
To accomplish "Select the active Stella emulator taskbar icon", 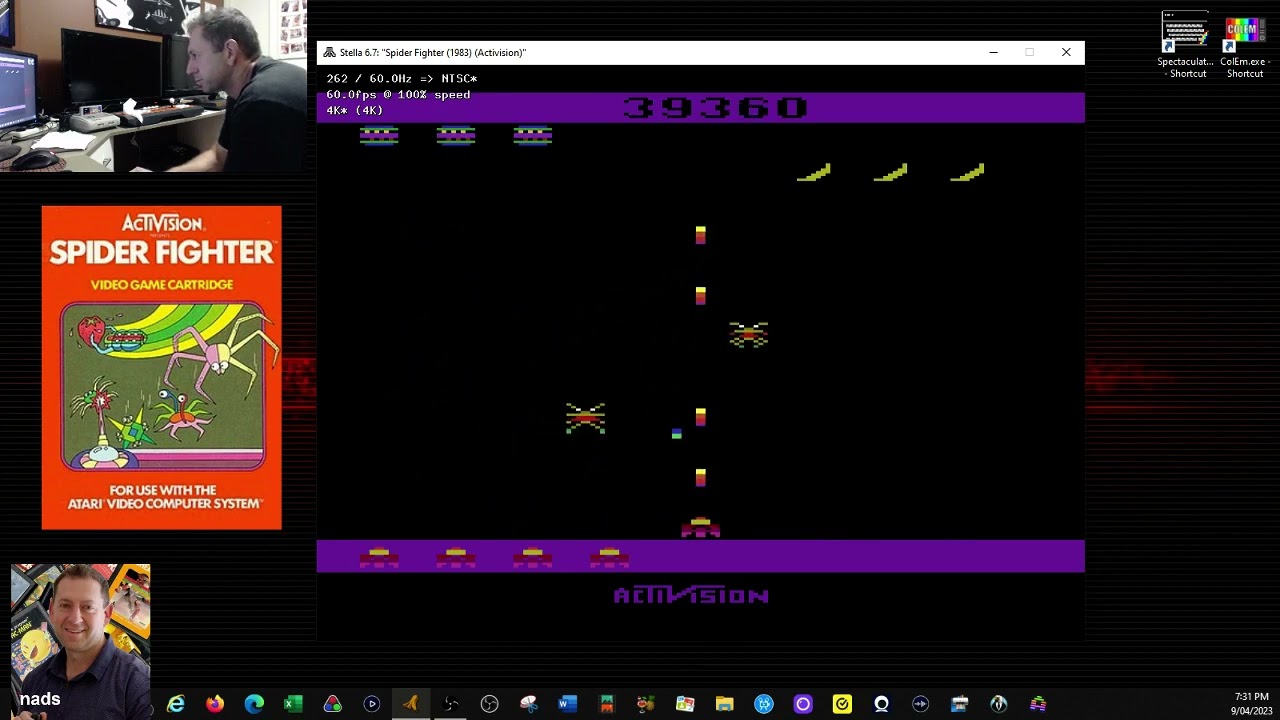I will (411, 704).
